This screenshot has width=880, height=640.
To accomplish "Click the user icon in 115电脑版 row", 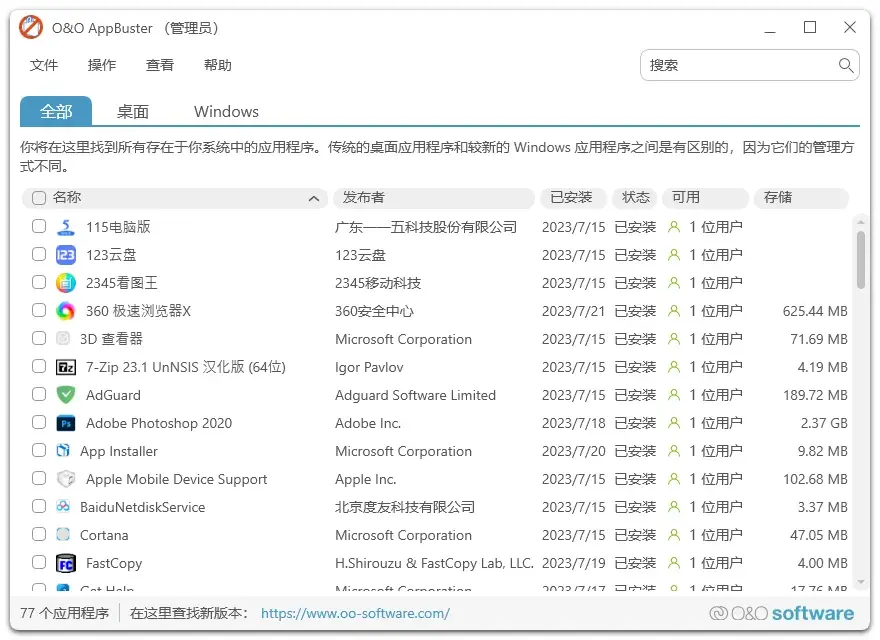I will coord(673,227).
